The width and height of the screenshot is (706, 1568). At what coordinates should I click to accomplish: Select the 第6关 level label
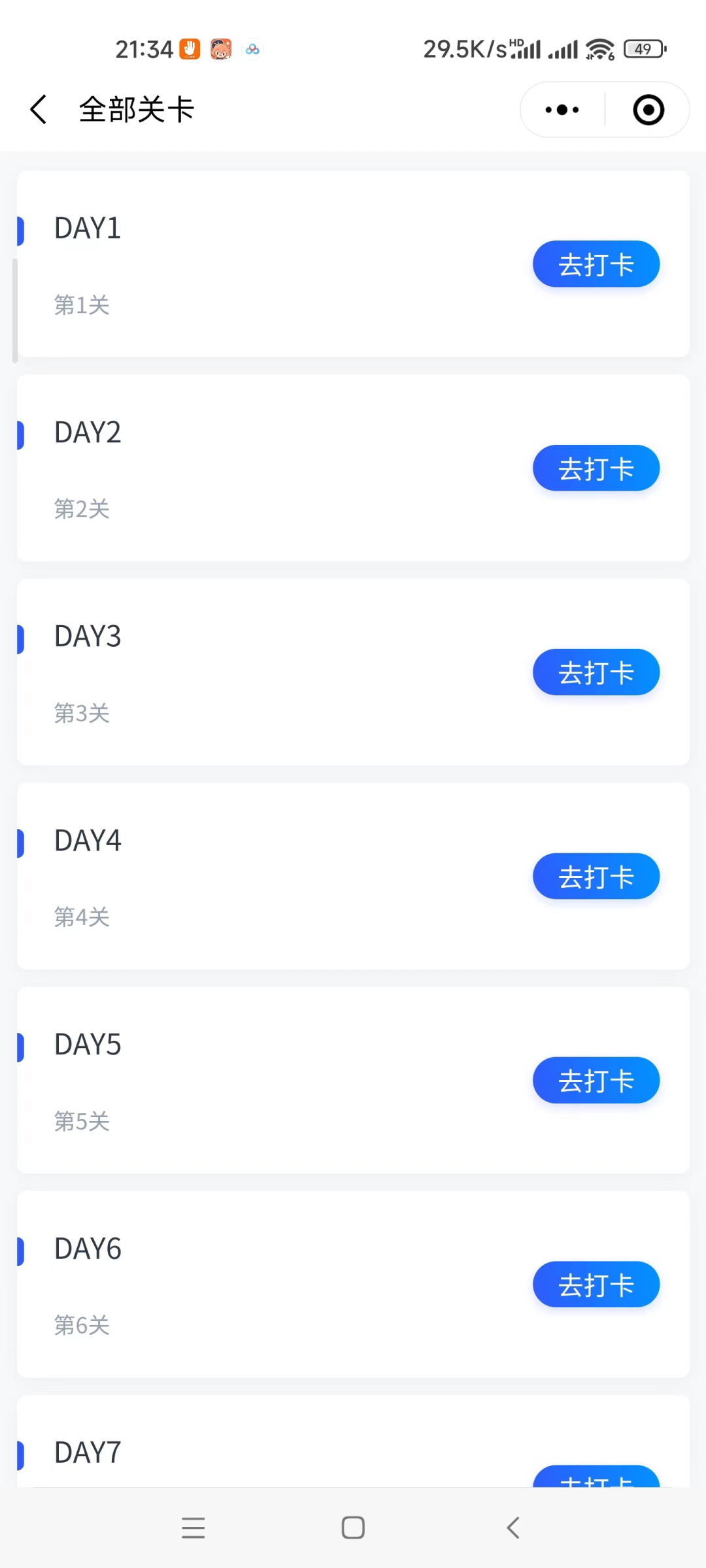[x=82, y=1325]
